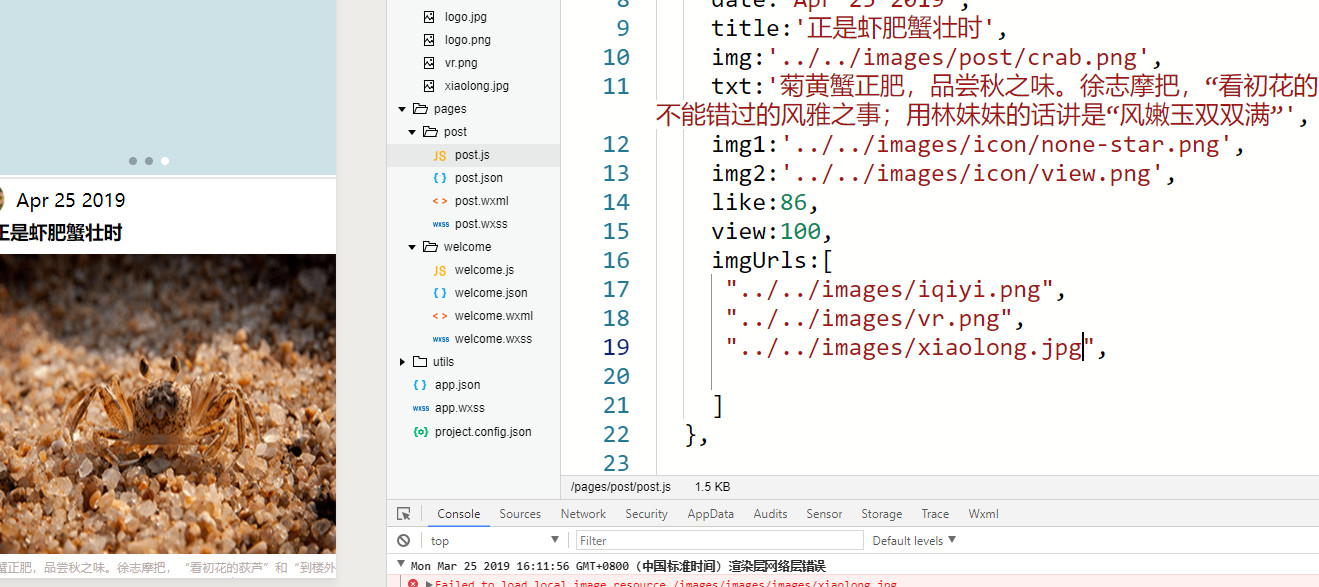Viewport: 1319px width, 587px height.
Task: Click the image icon beside logo.png
Action: pos(429,40)
